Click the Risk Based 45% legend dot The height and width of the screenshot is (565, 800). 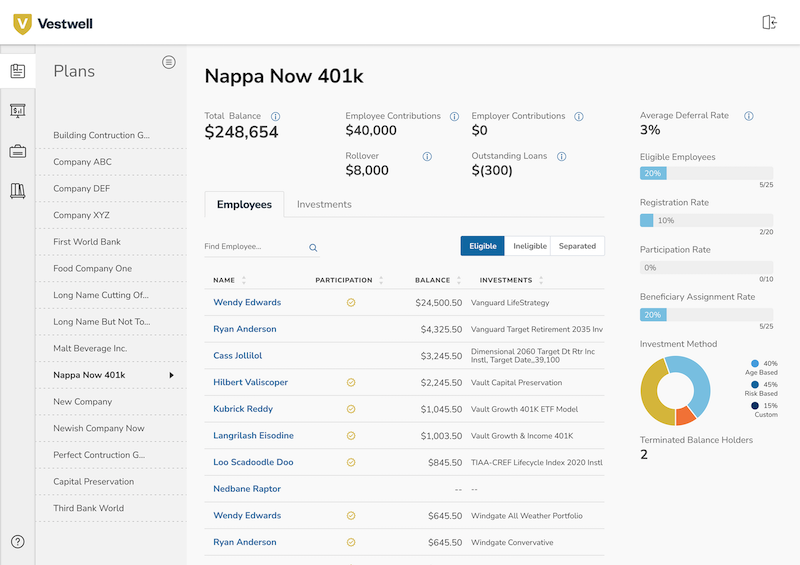point(755,384)
